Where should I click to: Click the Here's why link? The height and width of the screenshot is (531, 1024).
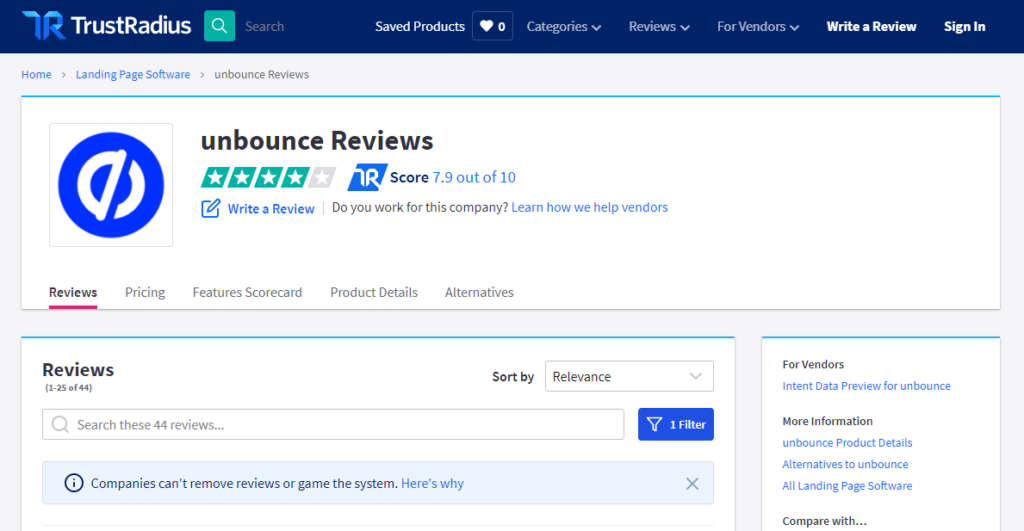pyautogui.click(x=432, y=483)
